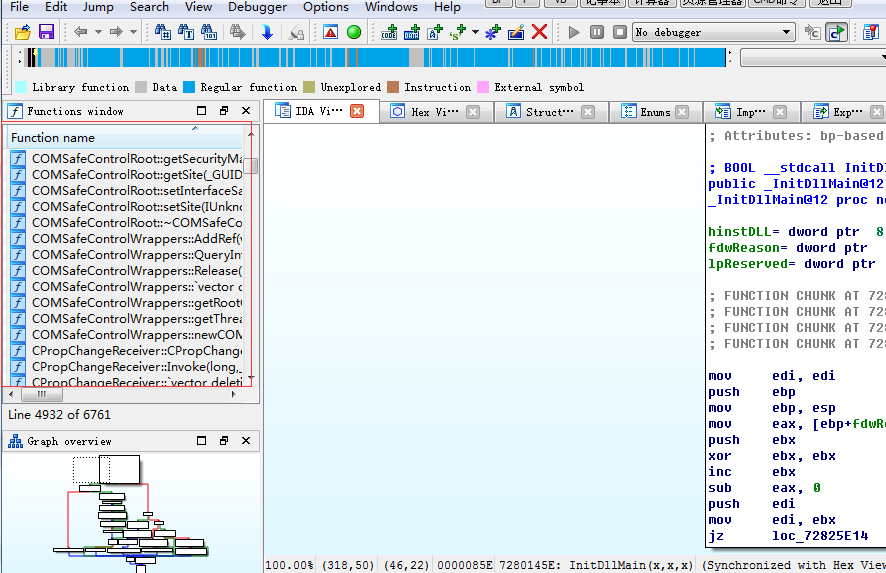Select COMSafeControlRoot::getSite function in list

pos(137,174)
